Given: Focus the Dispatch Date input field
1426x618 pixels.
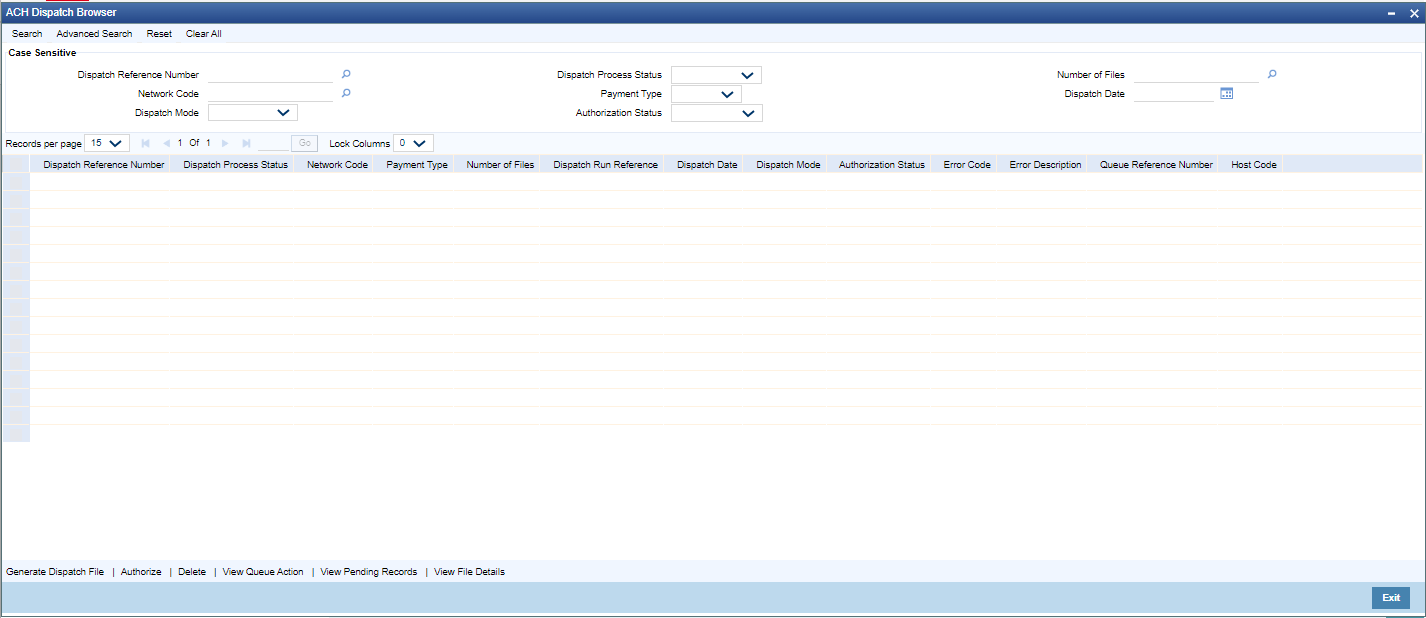Looking at the screenshot, I should (1174, 93).
